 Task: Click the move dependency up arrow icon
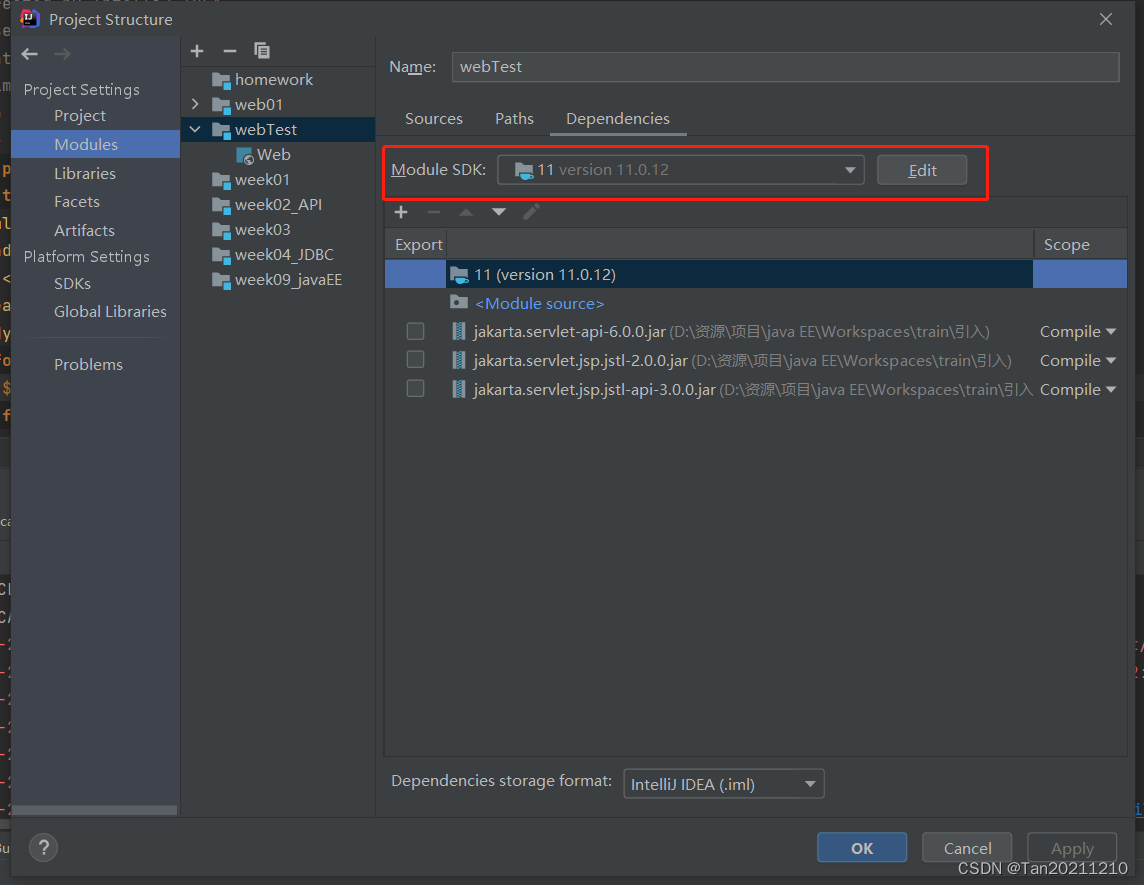tap(466, 212)
